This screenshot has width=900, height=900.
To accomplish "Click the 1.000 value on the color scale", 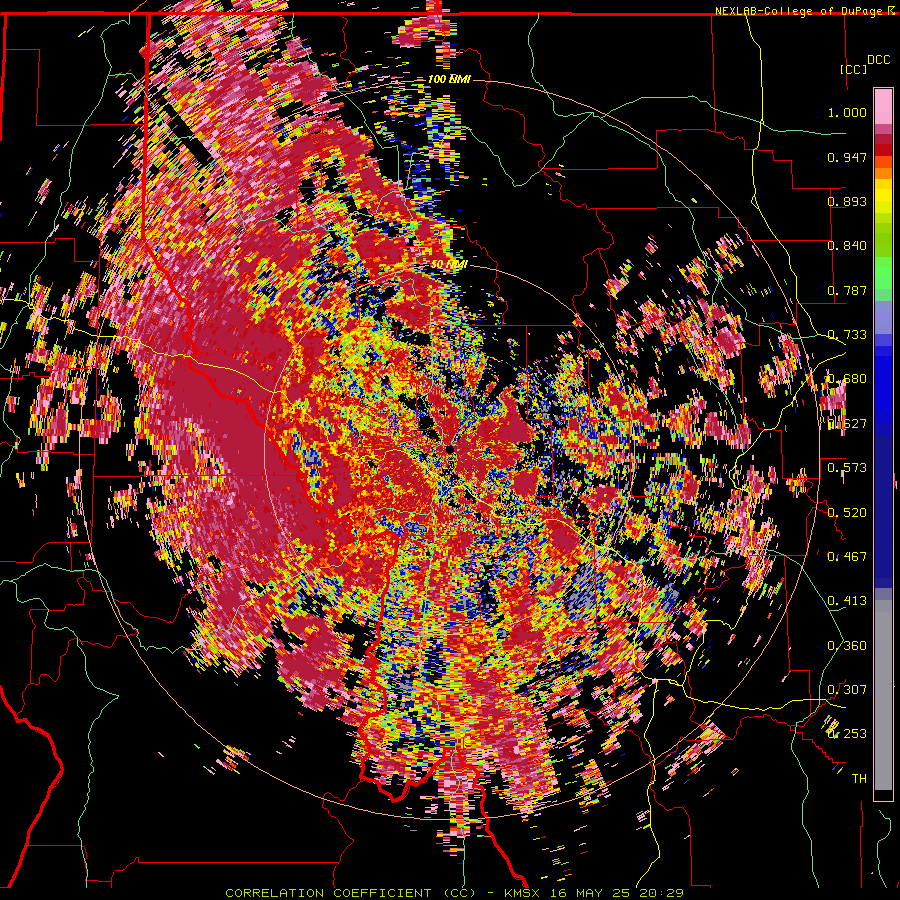I will point(847,112).
